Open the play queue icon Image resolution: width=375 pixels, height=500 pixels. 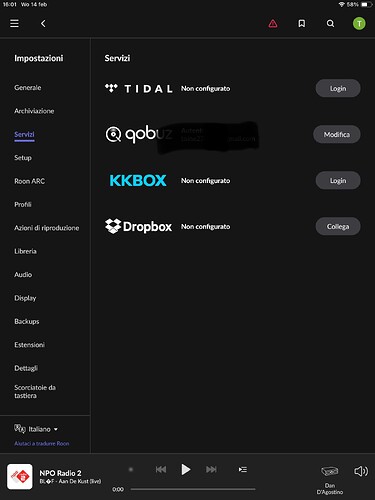pyautogui.click(x=243, y=469)
